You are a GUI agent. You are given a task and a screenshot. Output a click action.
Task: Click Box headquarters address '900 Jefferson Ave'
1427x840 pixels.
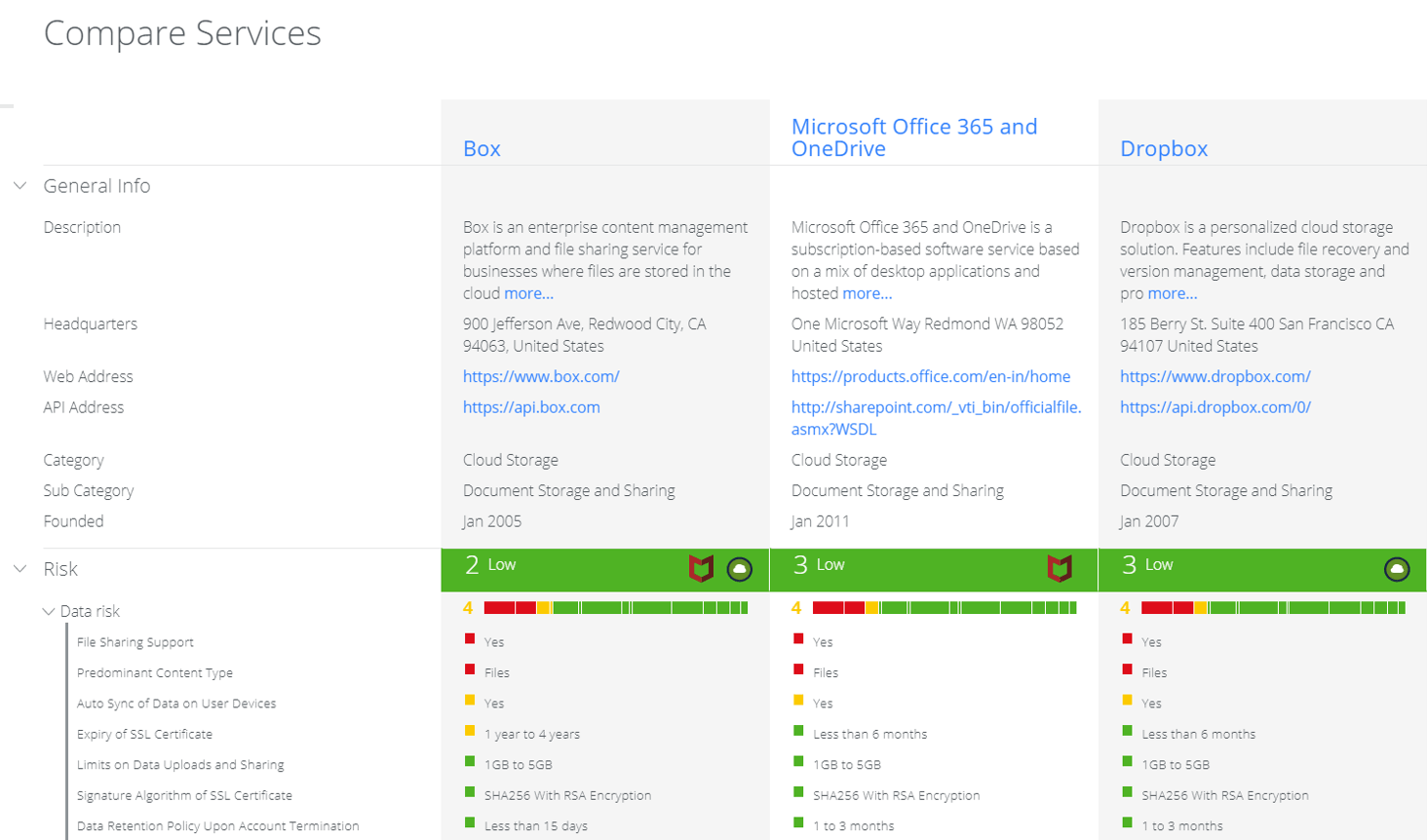[584, 334]
